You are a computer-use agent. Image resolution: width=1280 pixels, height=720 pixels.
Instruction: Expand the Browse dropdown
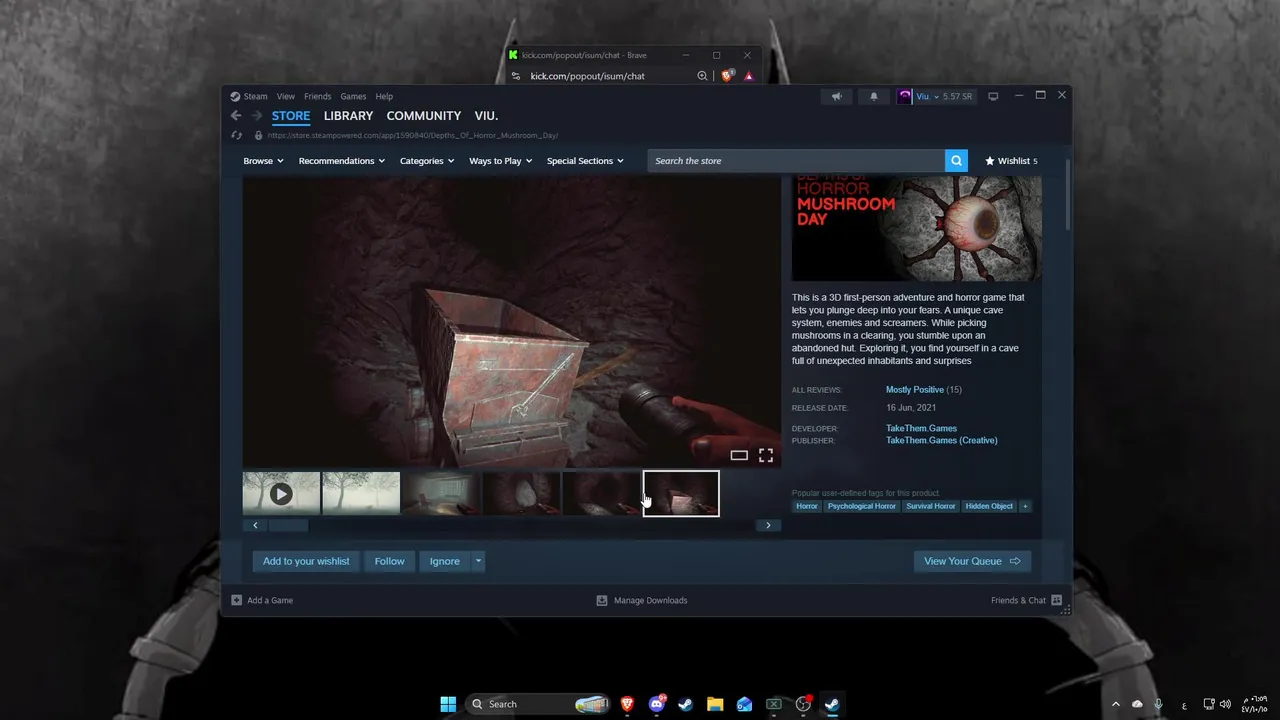263,161
